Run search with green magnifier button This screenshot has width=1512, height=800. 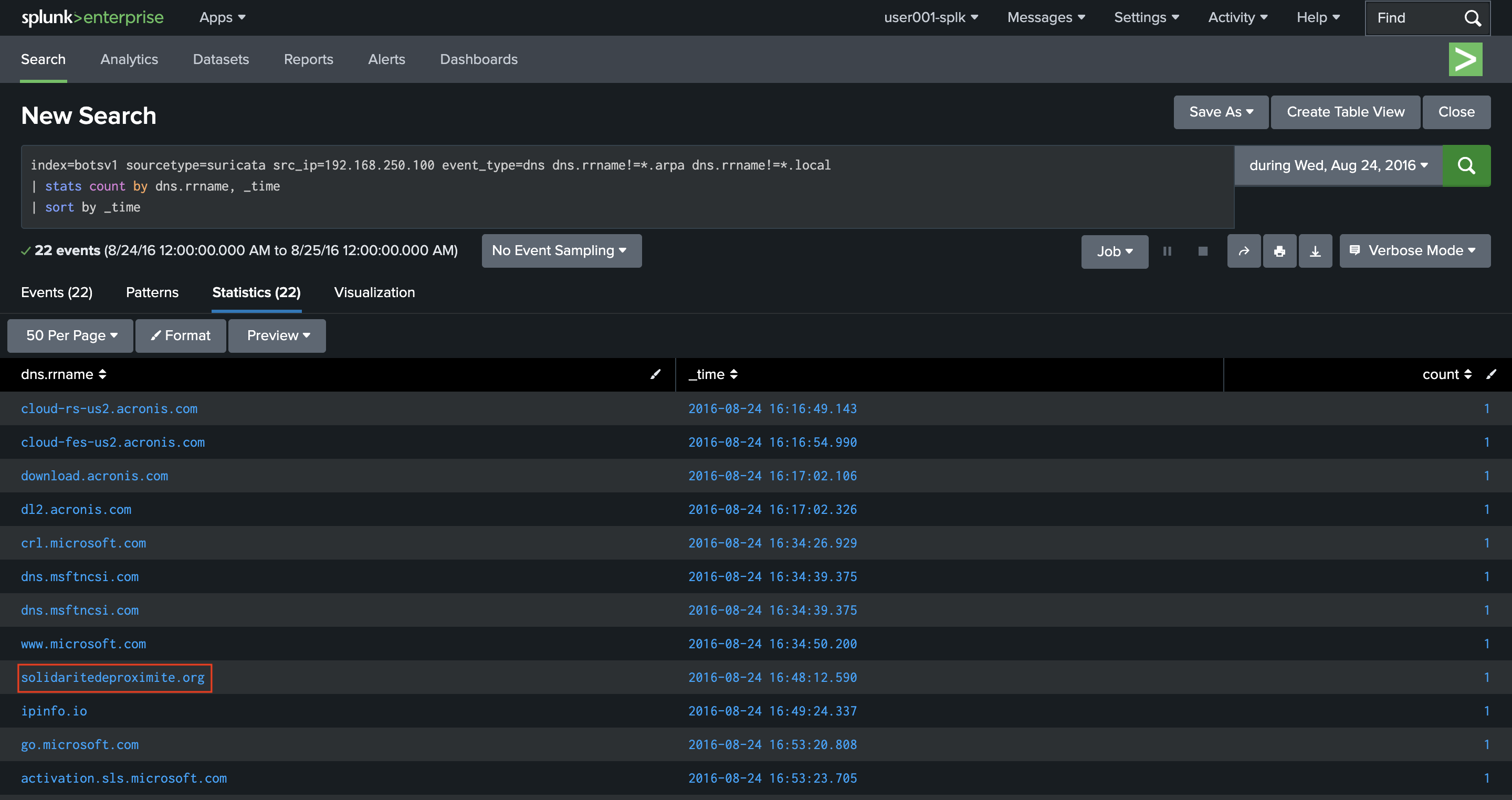tap(1466, 165)
